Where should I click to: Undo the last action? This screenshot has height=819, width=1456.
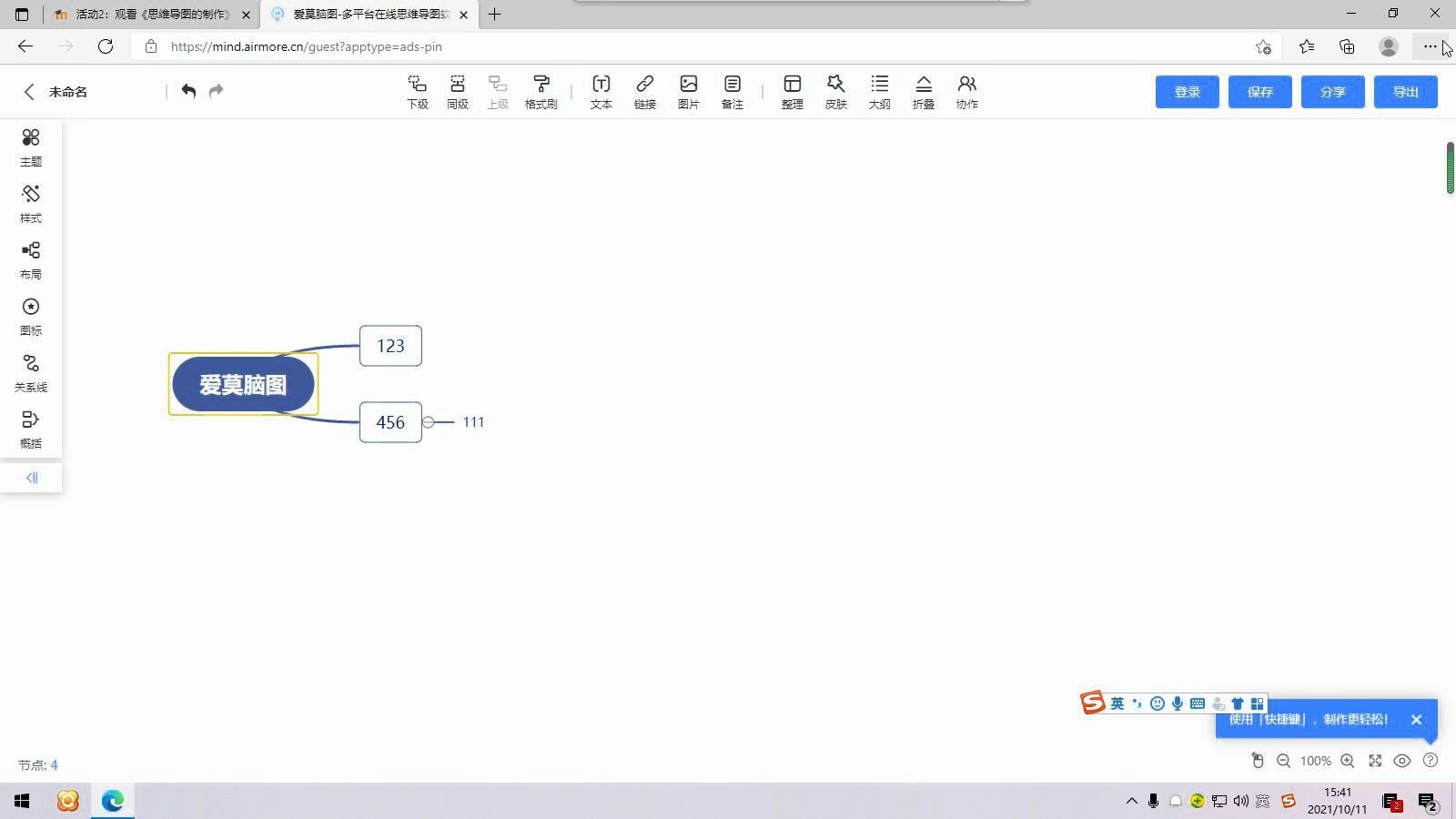pyautogui.click(x=188, y=90)
